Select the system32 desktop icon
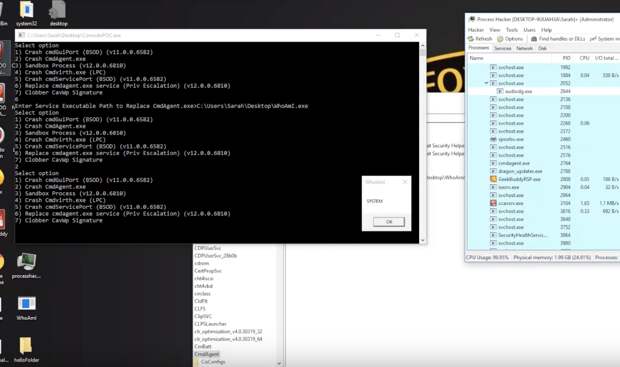This screenshot has width=620, height=367. pos(26,10)
